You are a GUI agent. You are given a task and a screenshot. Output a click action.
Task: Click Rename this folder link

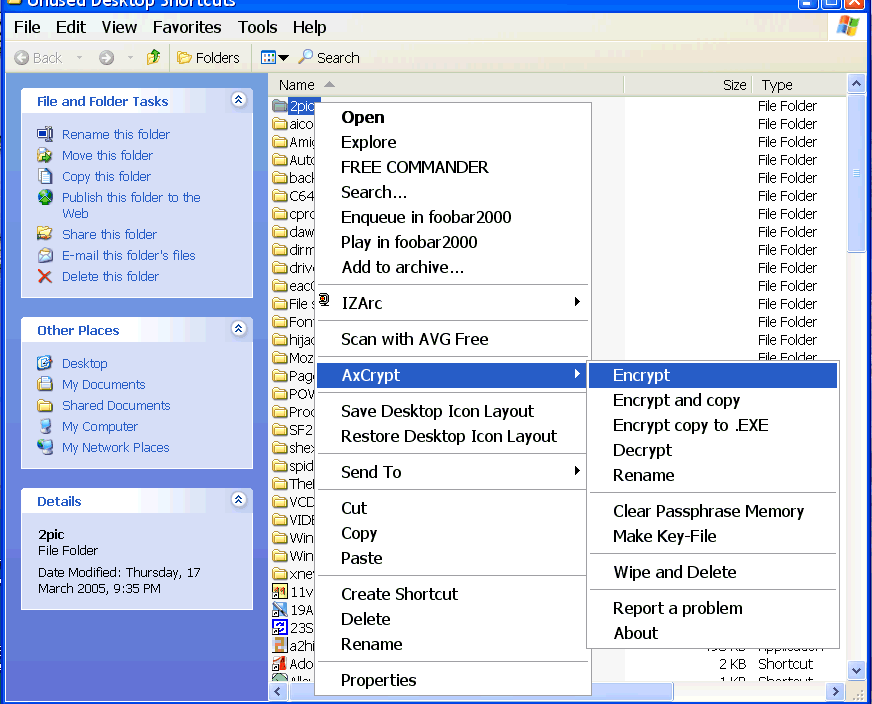click(116, 134)
